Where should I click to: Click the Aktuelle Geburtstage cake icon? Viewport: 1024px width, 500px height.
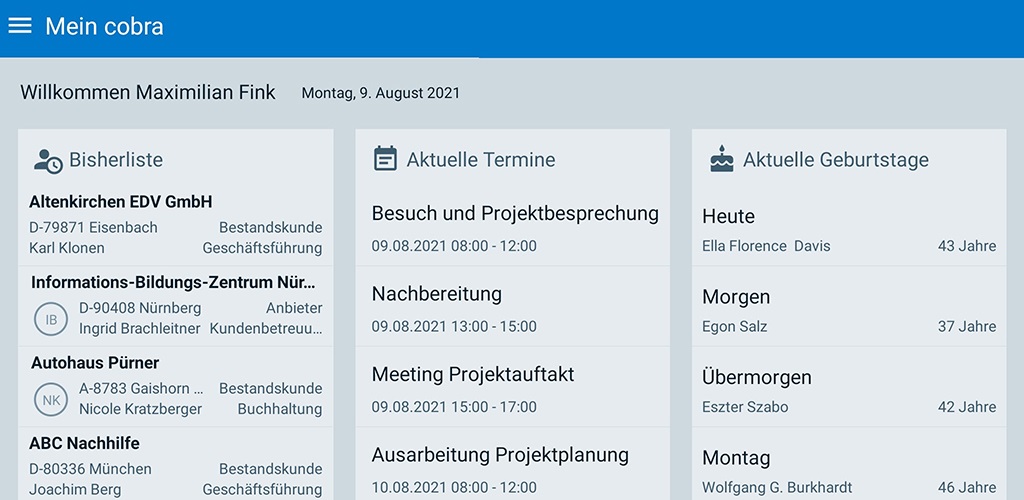(722, 159)
